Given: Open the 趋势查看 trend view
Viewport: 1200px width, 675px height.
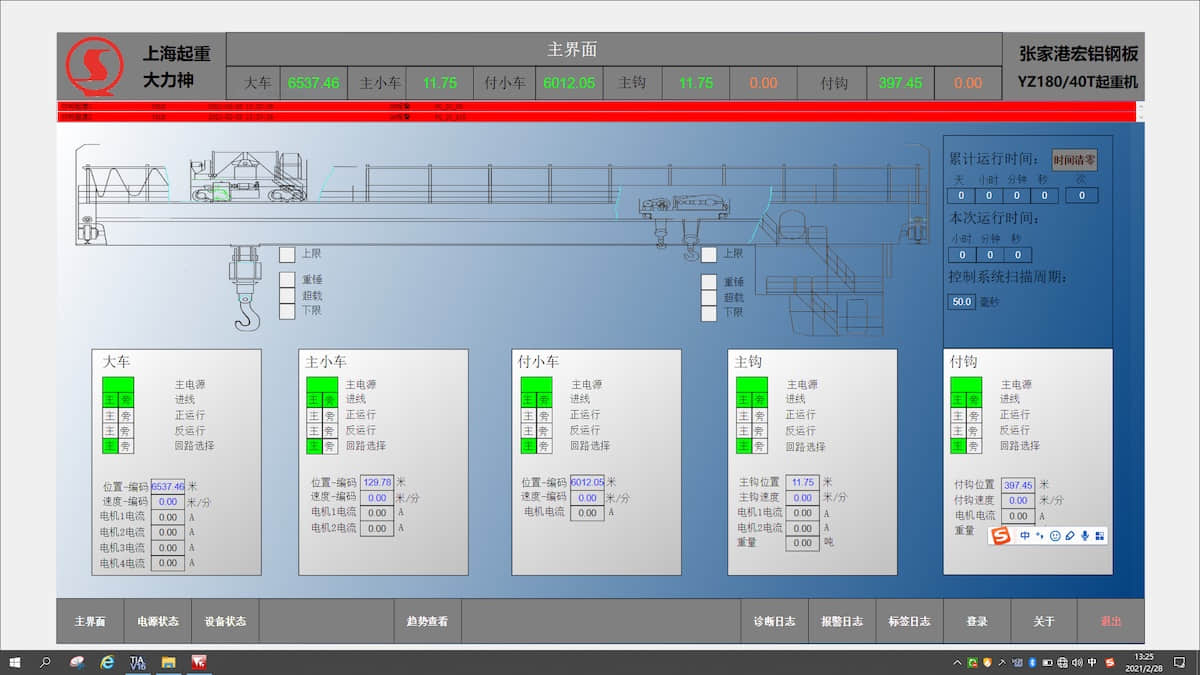Looking at the screenshot, I should [427, 621].
